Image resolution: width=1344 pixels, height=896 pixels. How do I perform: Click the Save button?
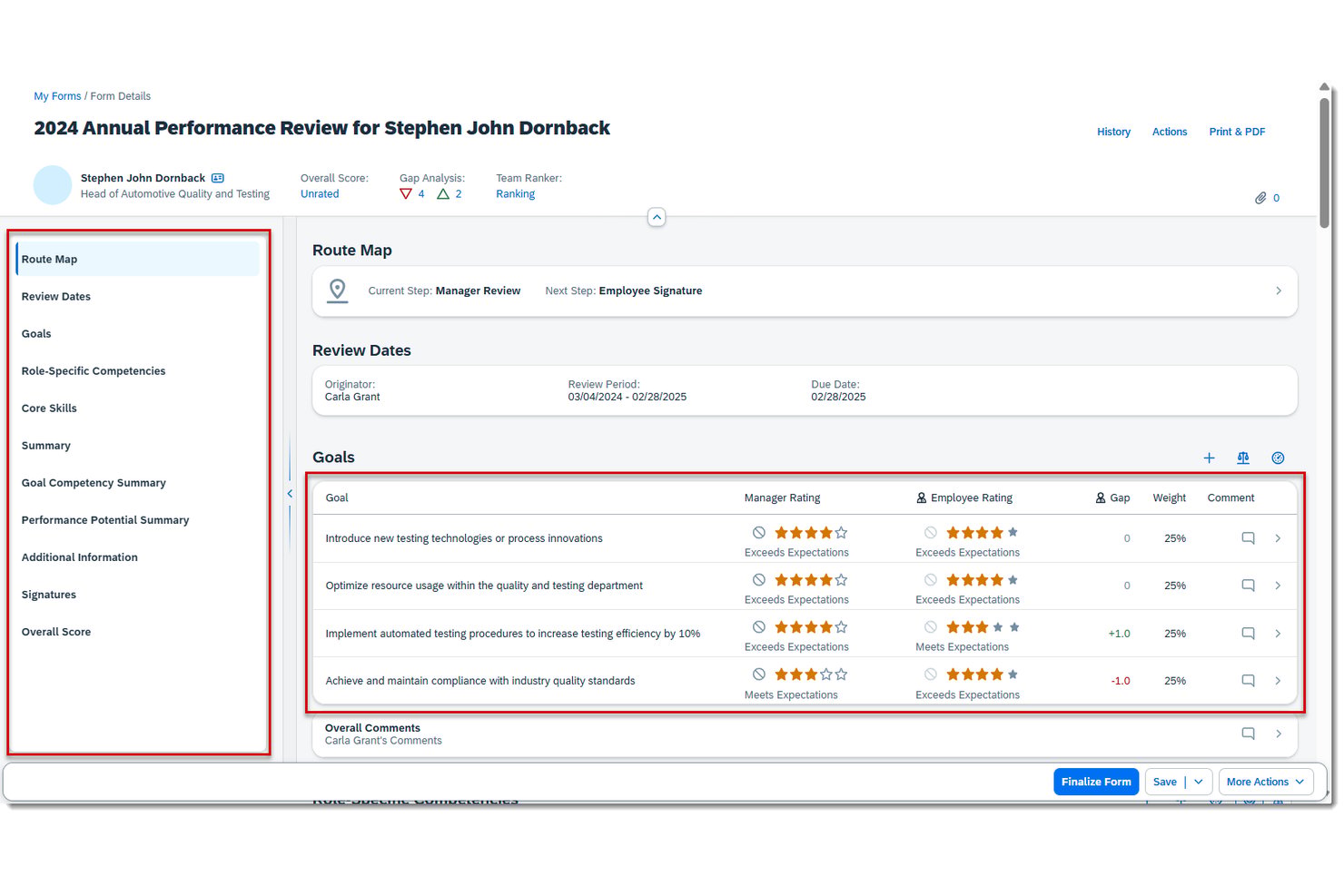(1165, 782)
